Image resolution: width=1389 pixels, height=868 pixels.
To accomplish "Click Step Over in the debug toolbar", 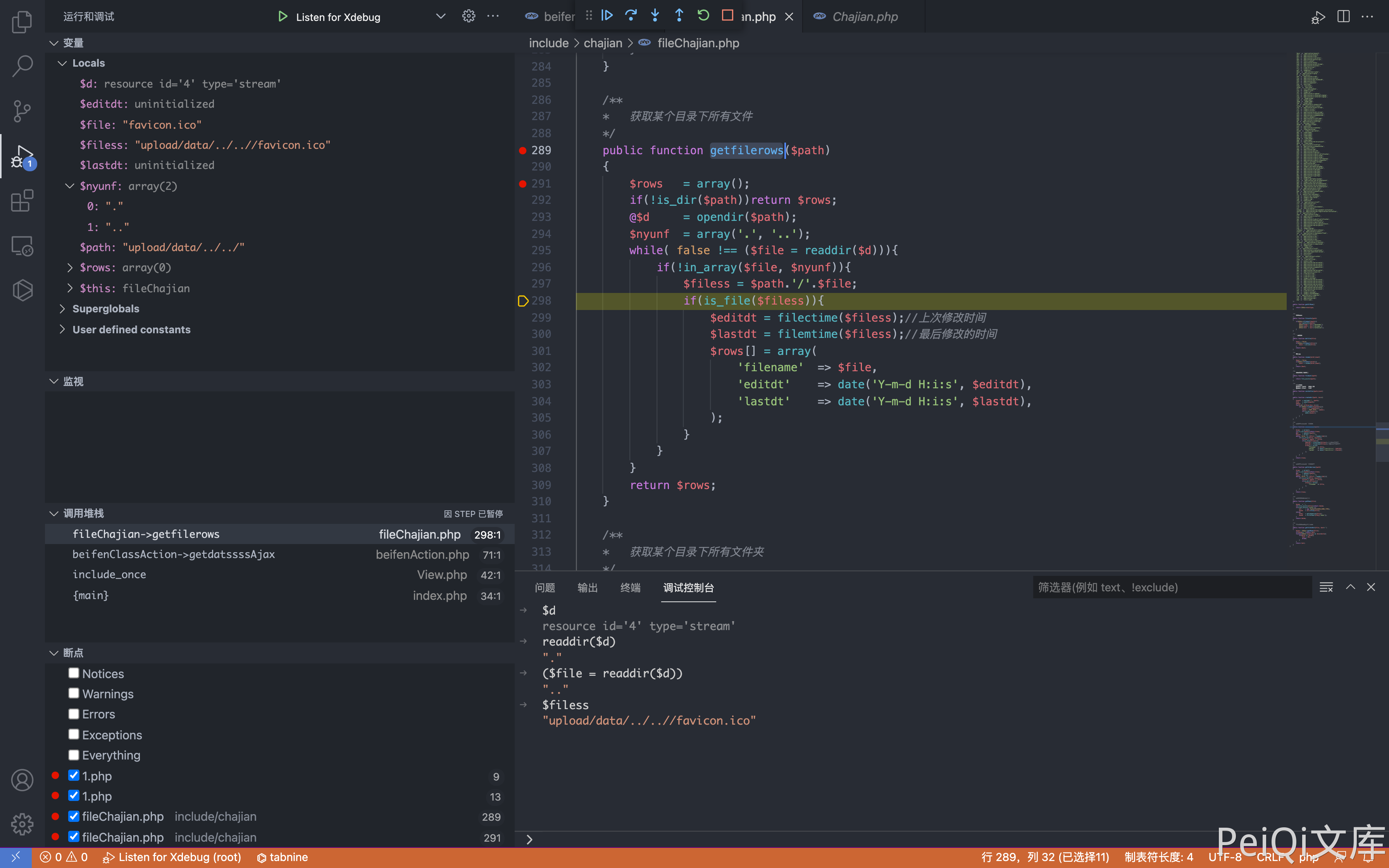I will click(631, 15).
